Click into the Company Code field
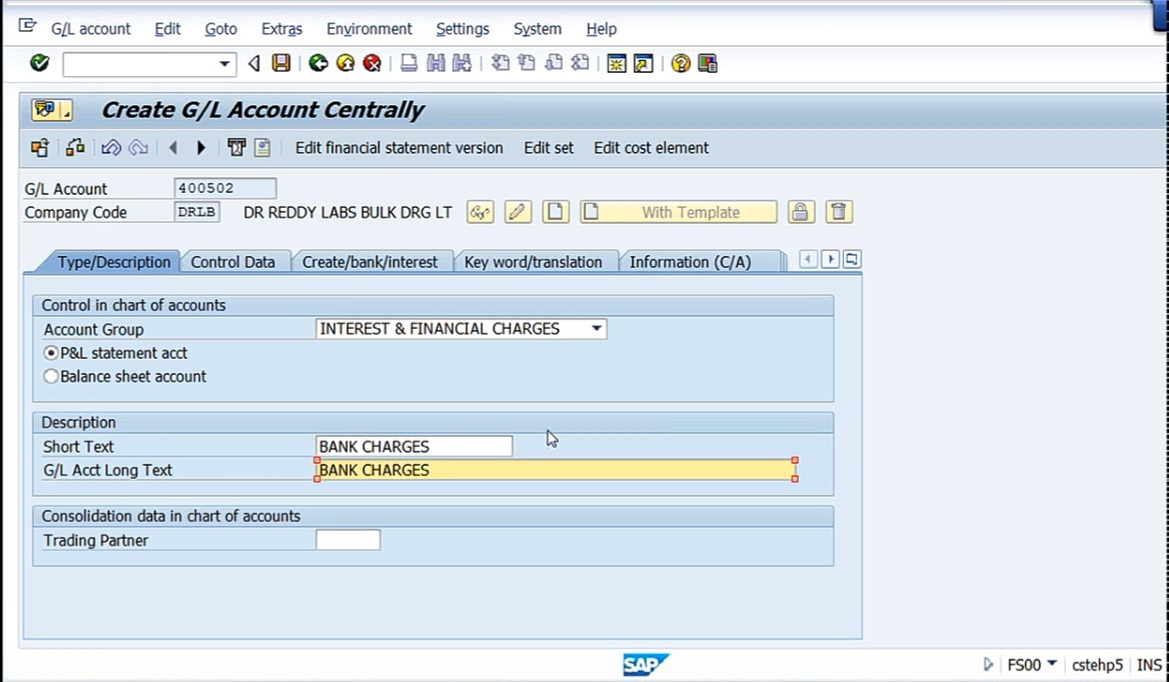1169x682 pixels. [197, 212]
